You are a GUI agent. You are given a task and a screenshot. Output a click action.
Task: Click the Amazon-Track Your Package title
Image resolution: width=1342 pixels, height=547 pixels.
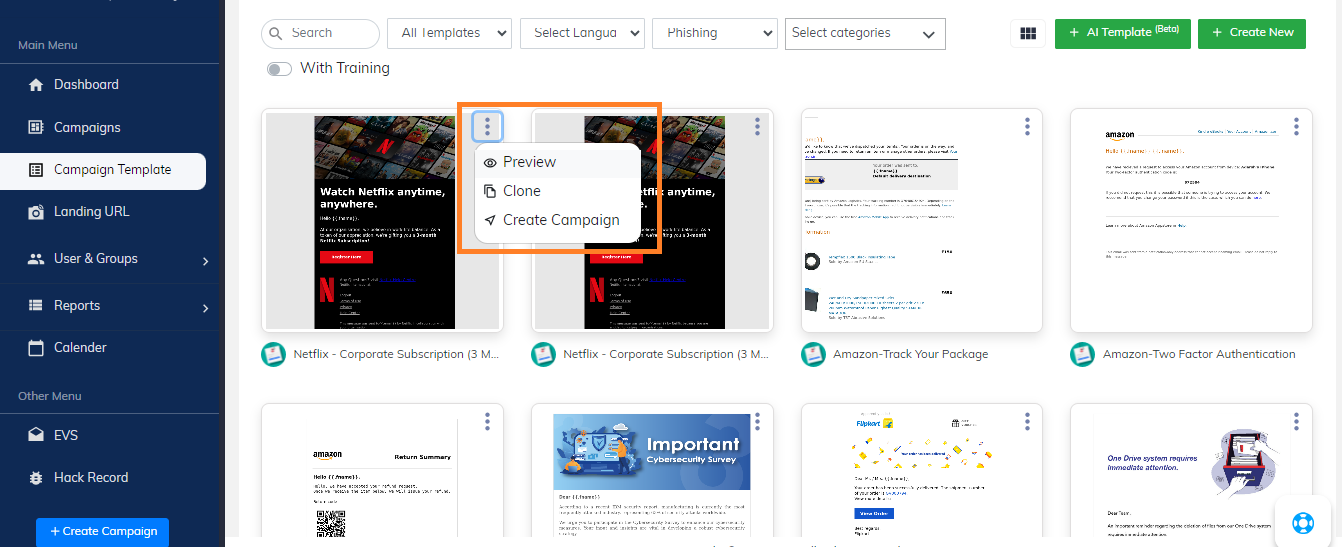pos(910,354)
